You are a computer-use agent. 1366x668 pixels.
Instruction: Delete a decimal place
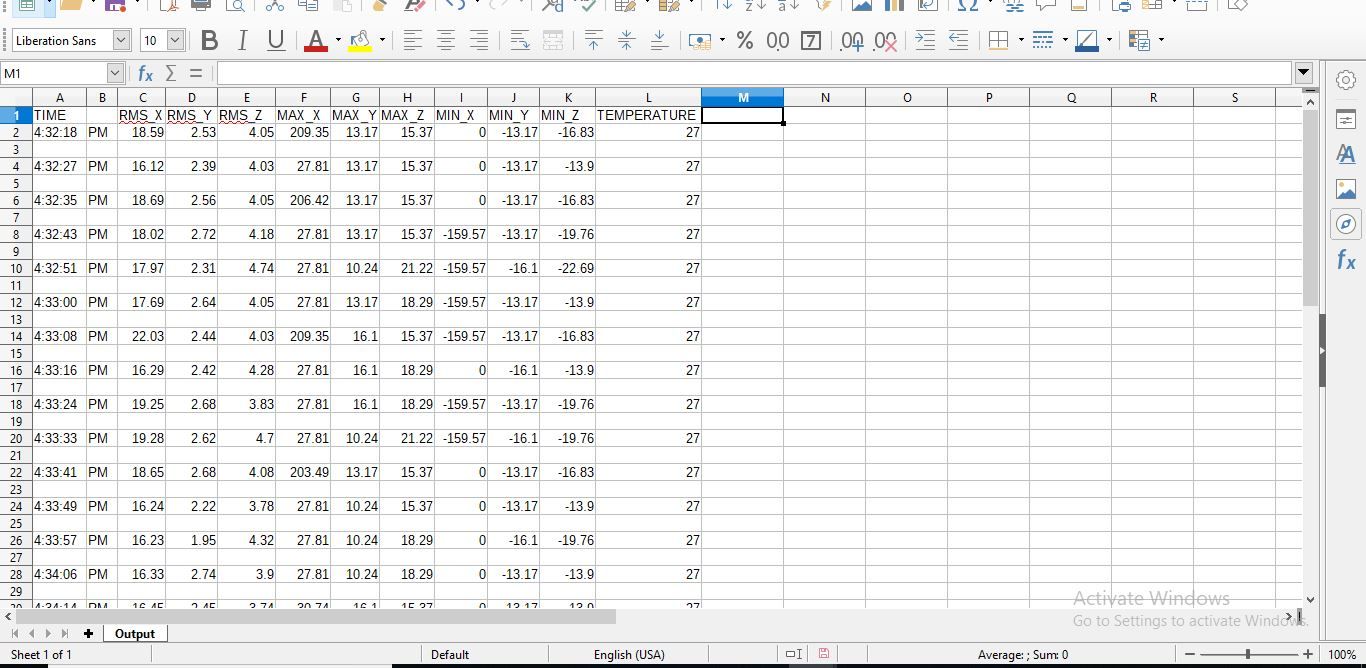(x=885, y=41)
